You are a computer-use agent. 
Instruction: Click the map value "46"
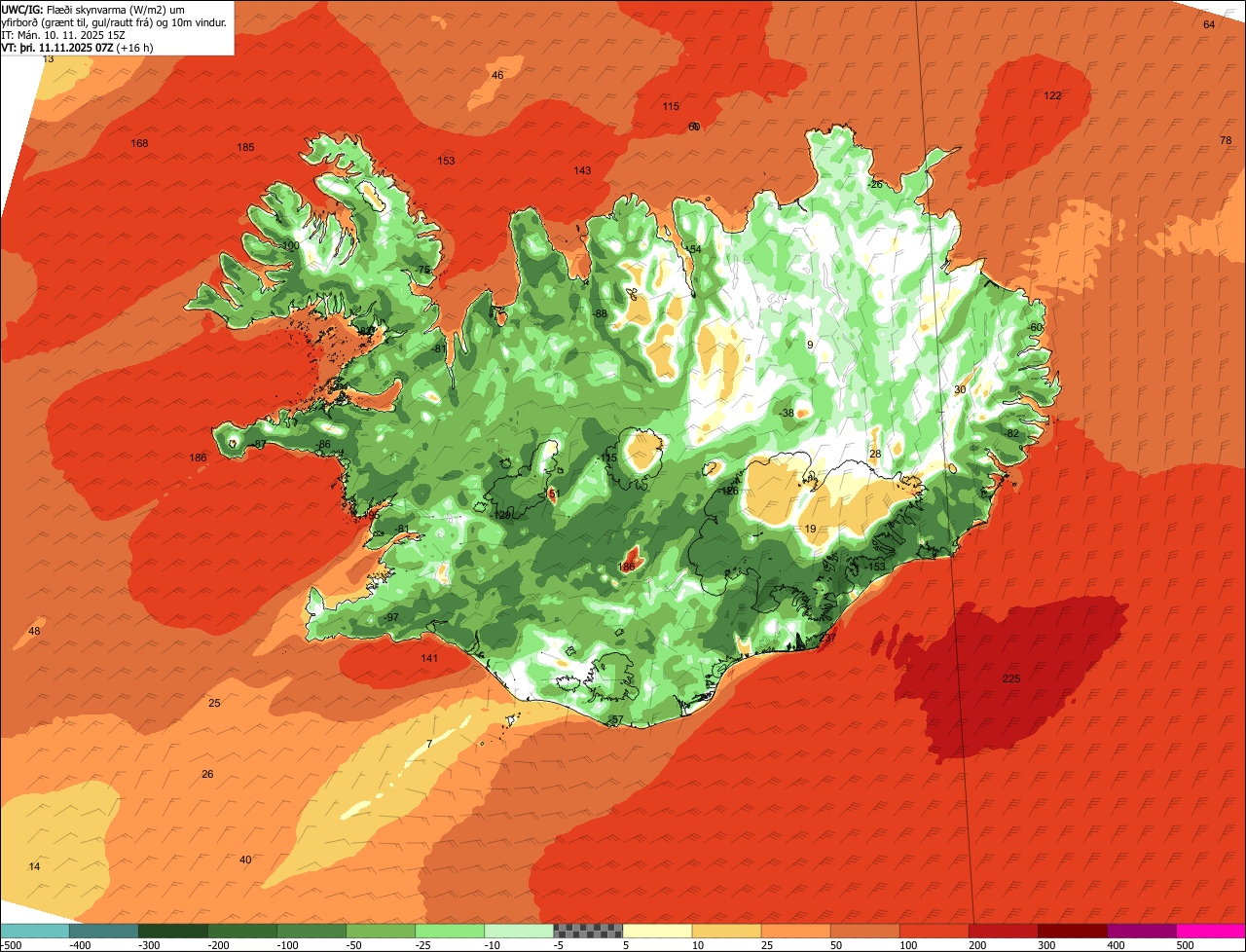pos(497,75)
